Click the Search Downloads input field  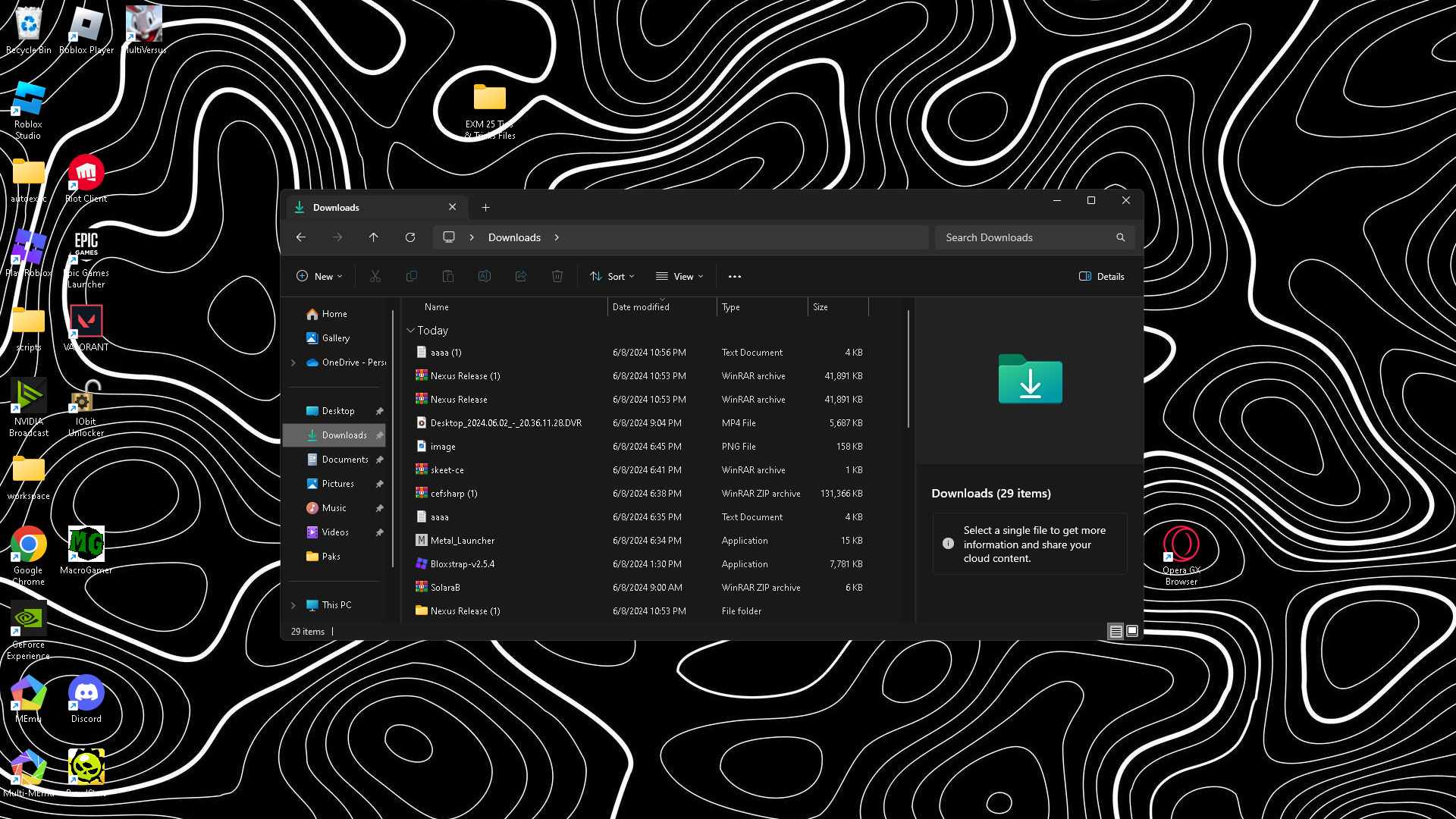pos(1024,237)
